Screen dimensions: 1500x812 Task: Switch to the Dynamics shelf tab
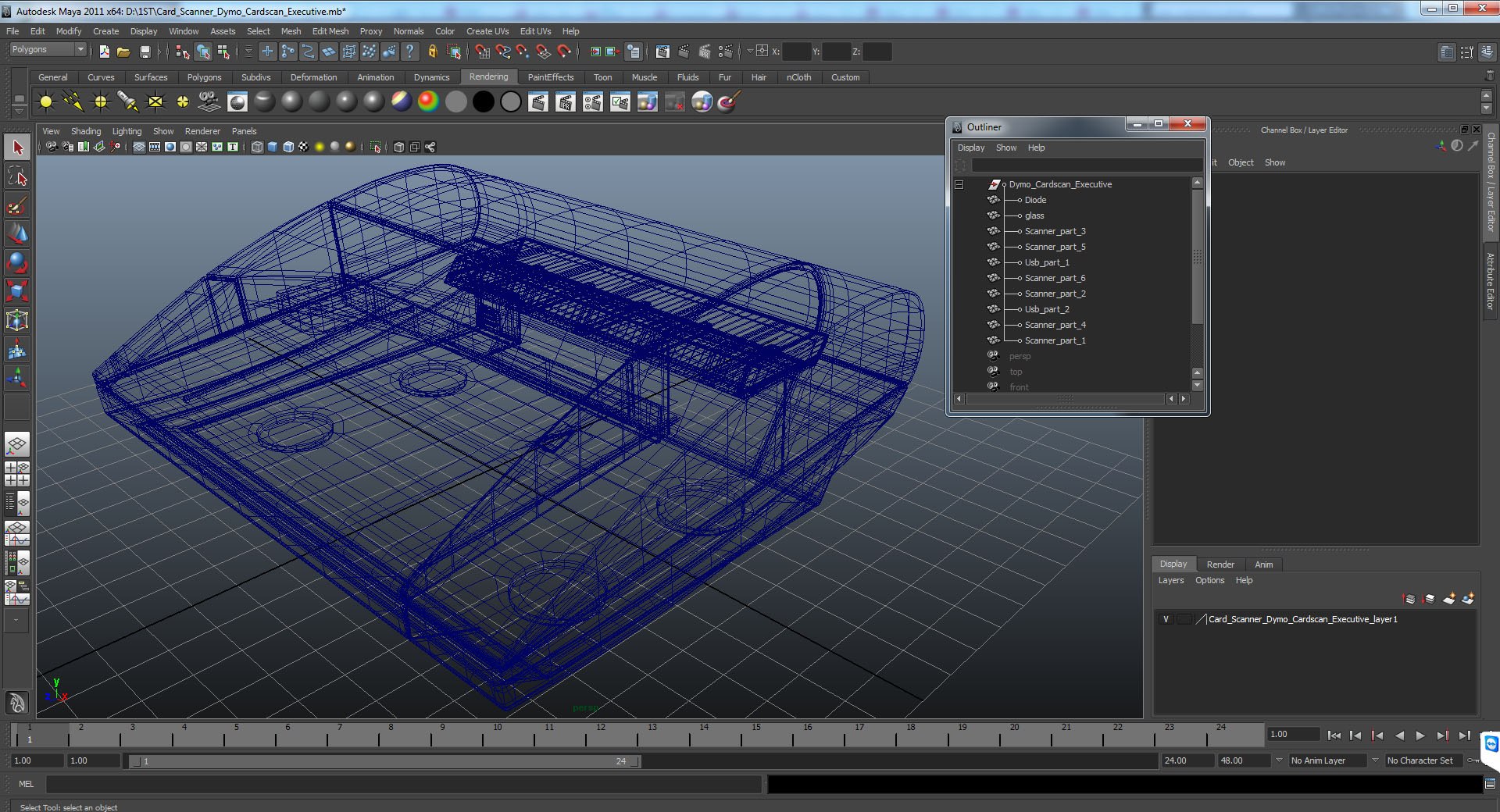pyautogui.click(x=431, y=77)
